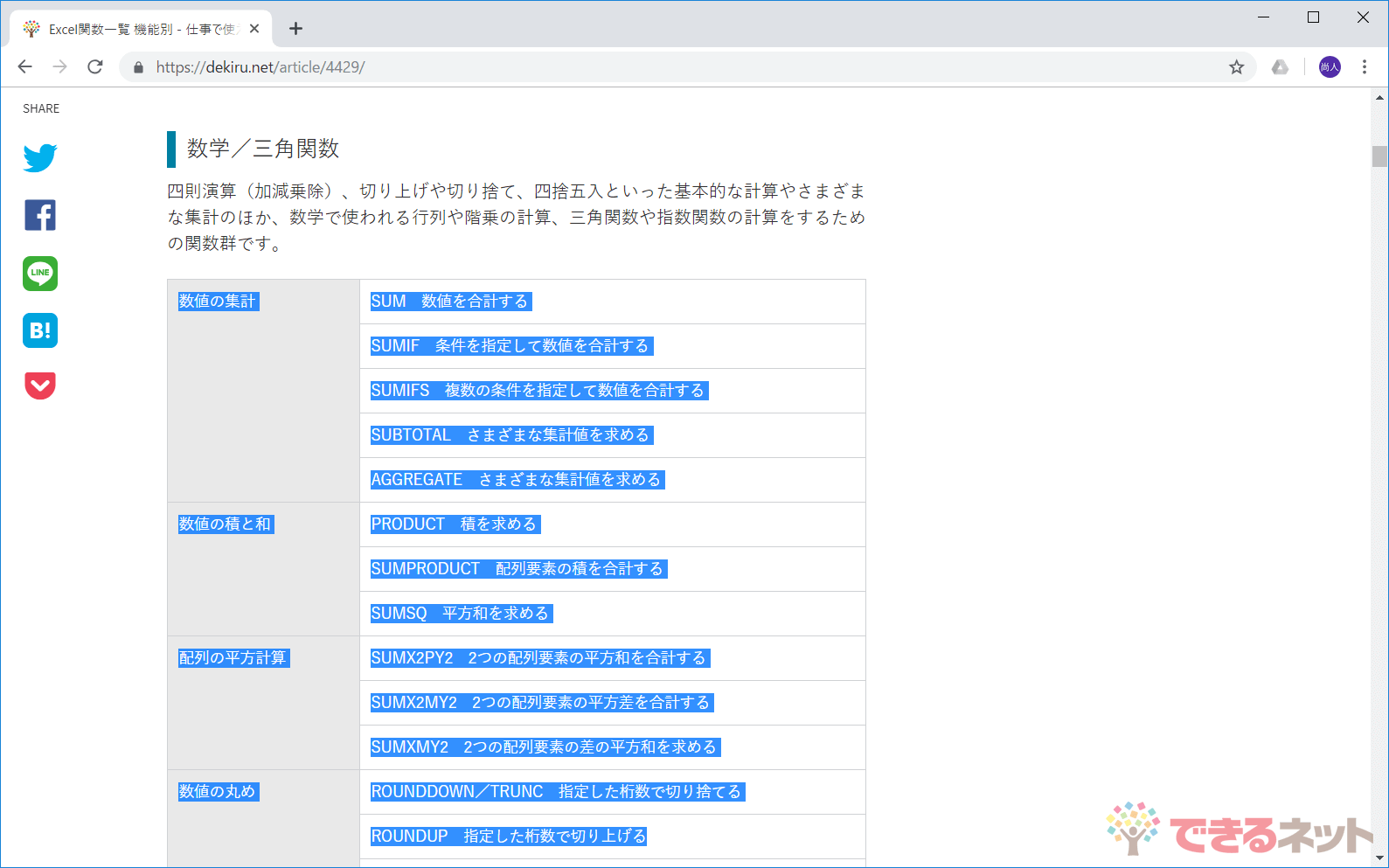Open the SUMIF function link
1389x868 pixels.
(511, 346)
